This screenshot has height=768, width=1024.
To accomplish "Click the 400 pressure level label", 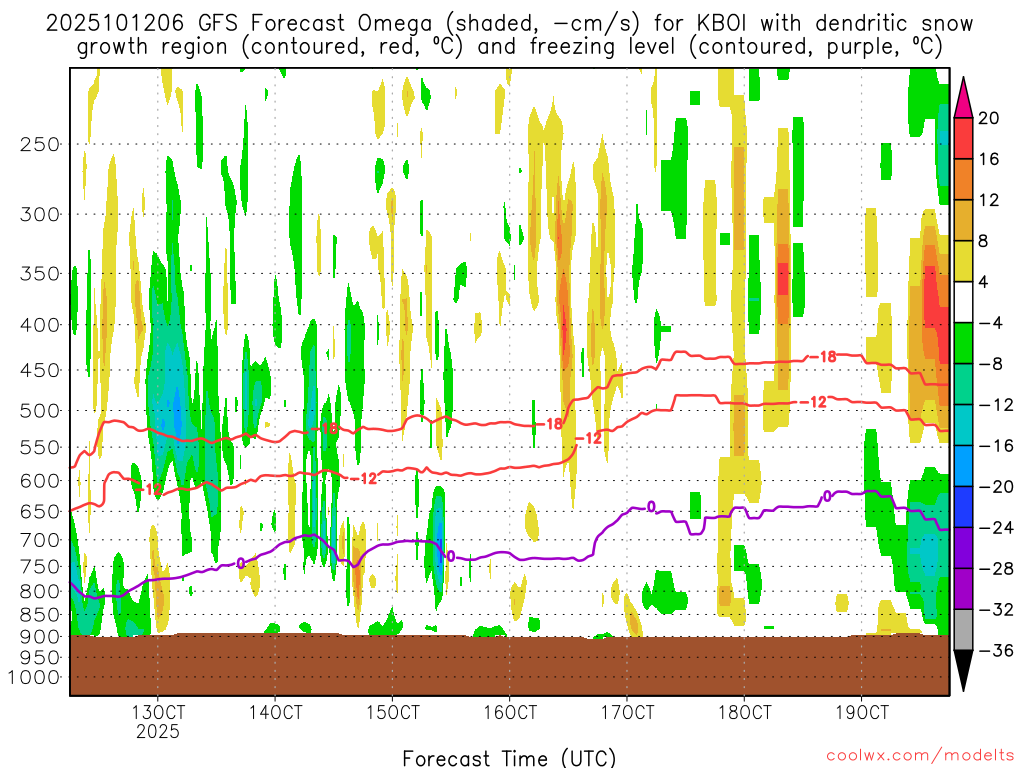I will point(40,325).
